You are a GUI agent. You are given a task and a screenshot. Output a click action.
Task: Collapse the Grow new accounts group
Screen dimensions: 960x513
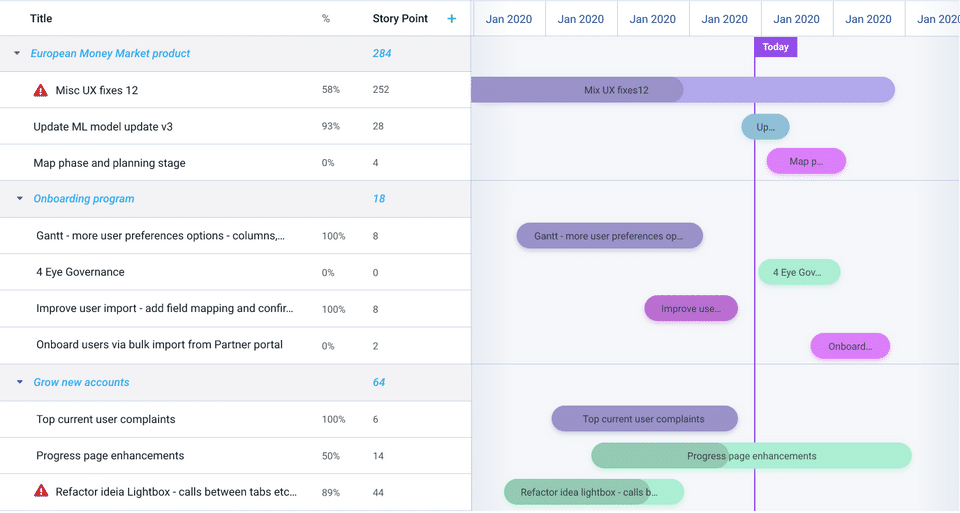pos(20,382)
